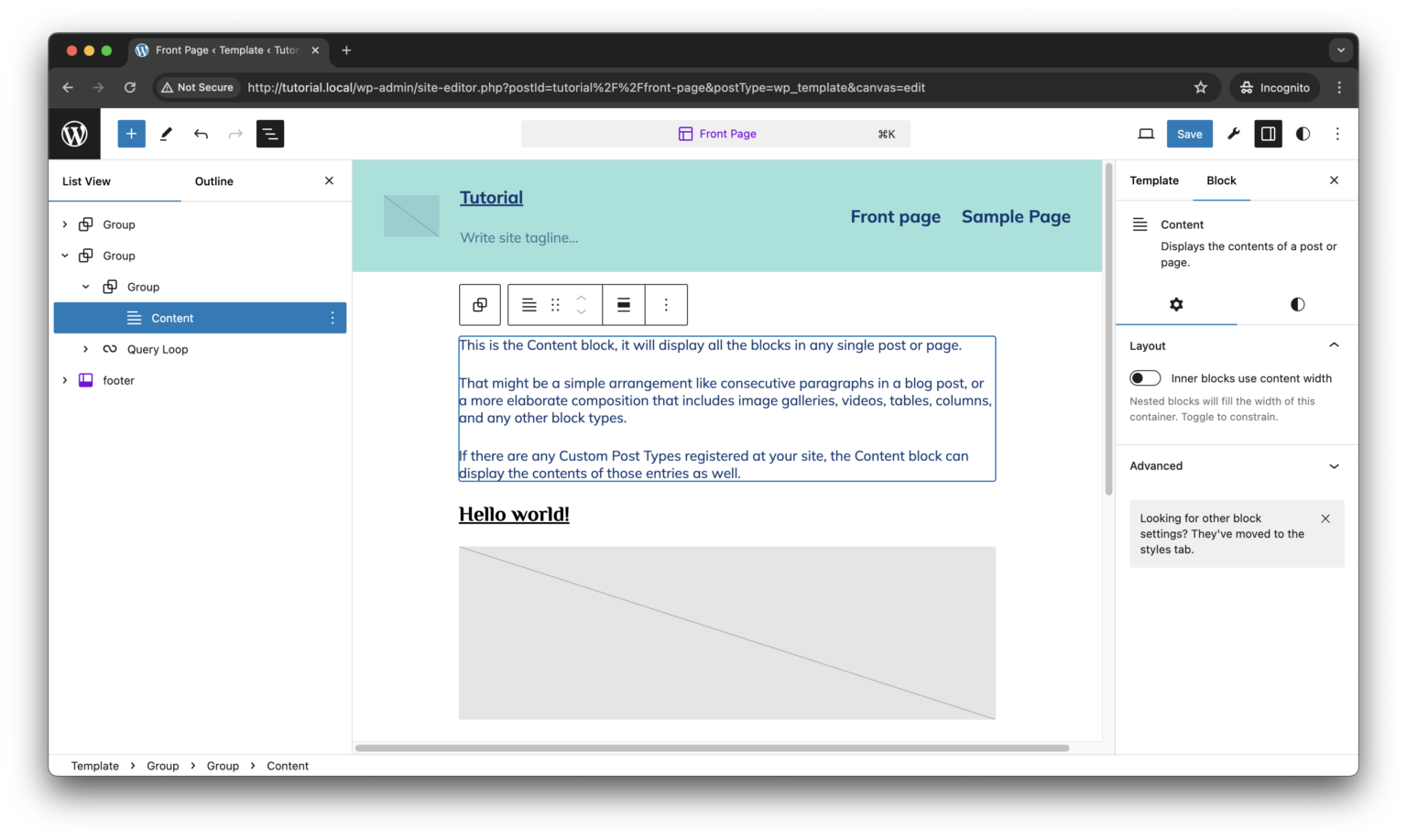1407x840 pixels.
Task: Switch to the Template tab
Action: (1153, 180)
